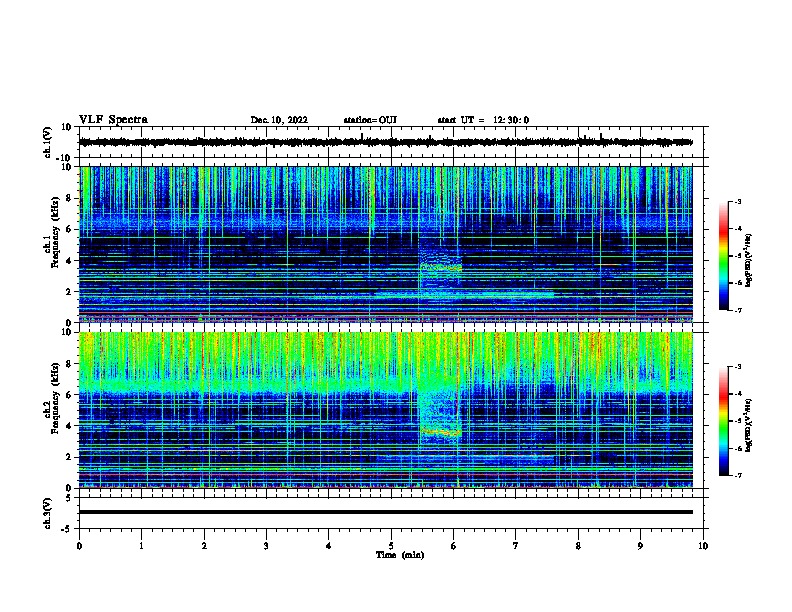
Task: Click the ch.1 spectrogram color scale bar
Action: (x=723, y=256)
